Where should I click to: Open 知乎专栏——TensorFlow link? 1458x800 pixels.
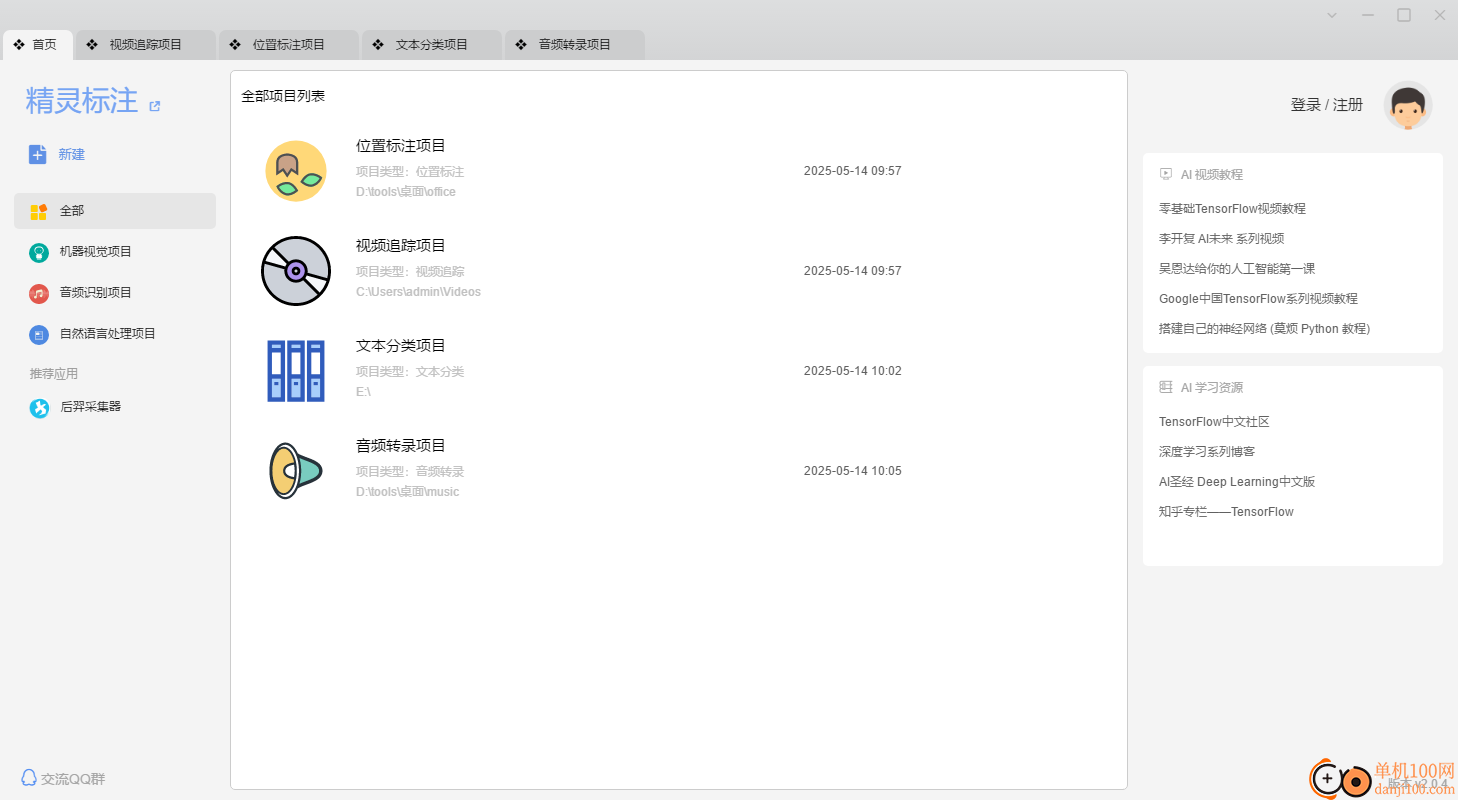coord(1226,512)
